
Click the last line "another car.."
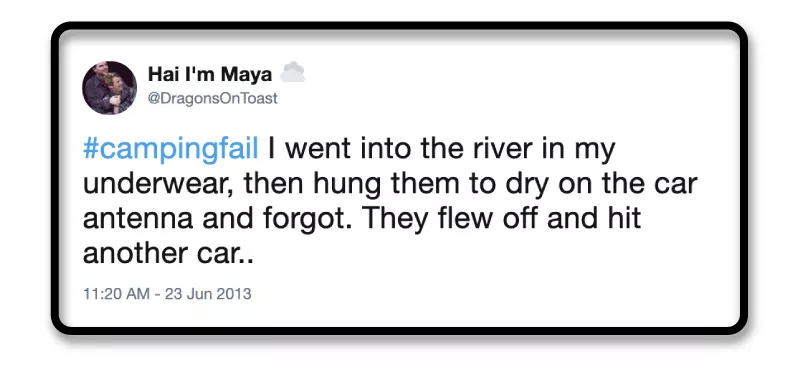click(x=168, y=254)
